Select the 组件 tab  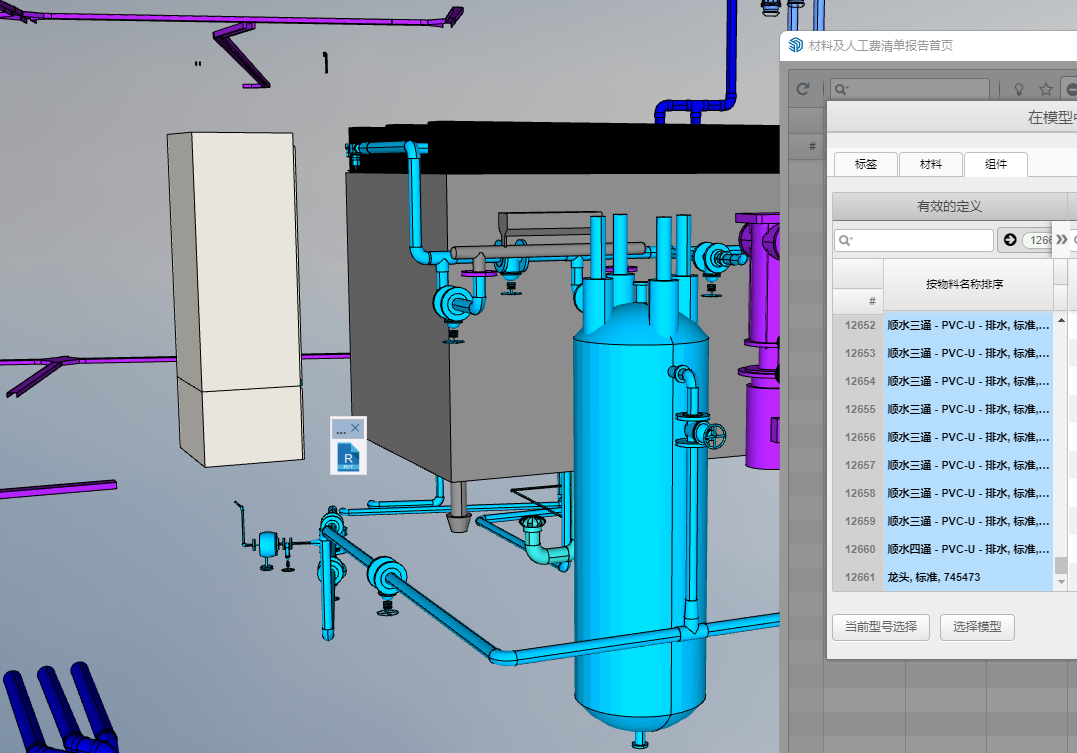pos(996,165)
